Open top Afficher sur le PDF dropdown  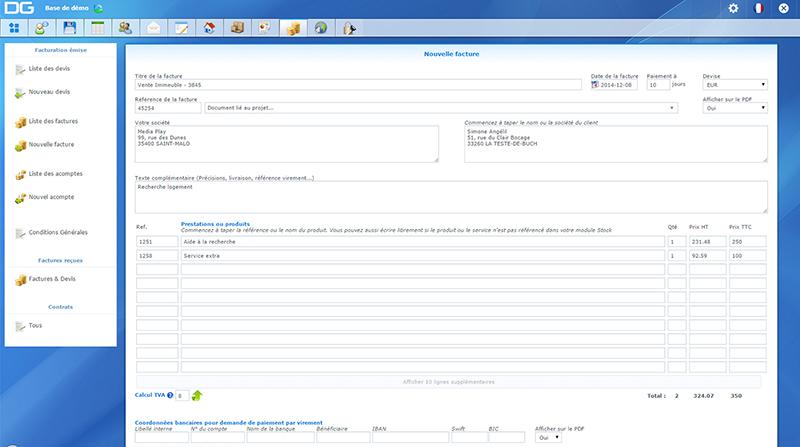click(735, 108)
